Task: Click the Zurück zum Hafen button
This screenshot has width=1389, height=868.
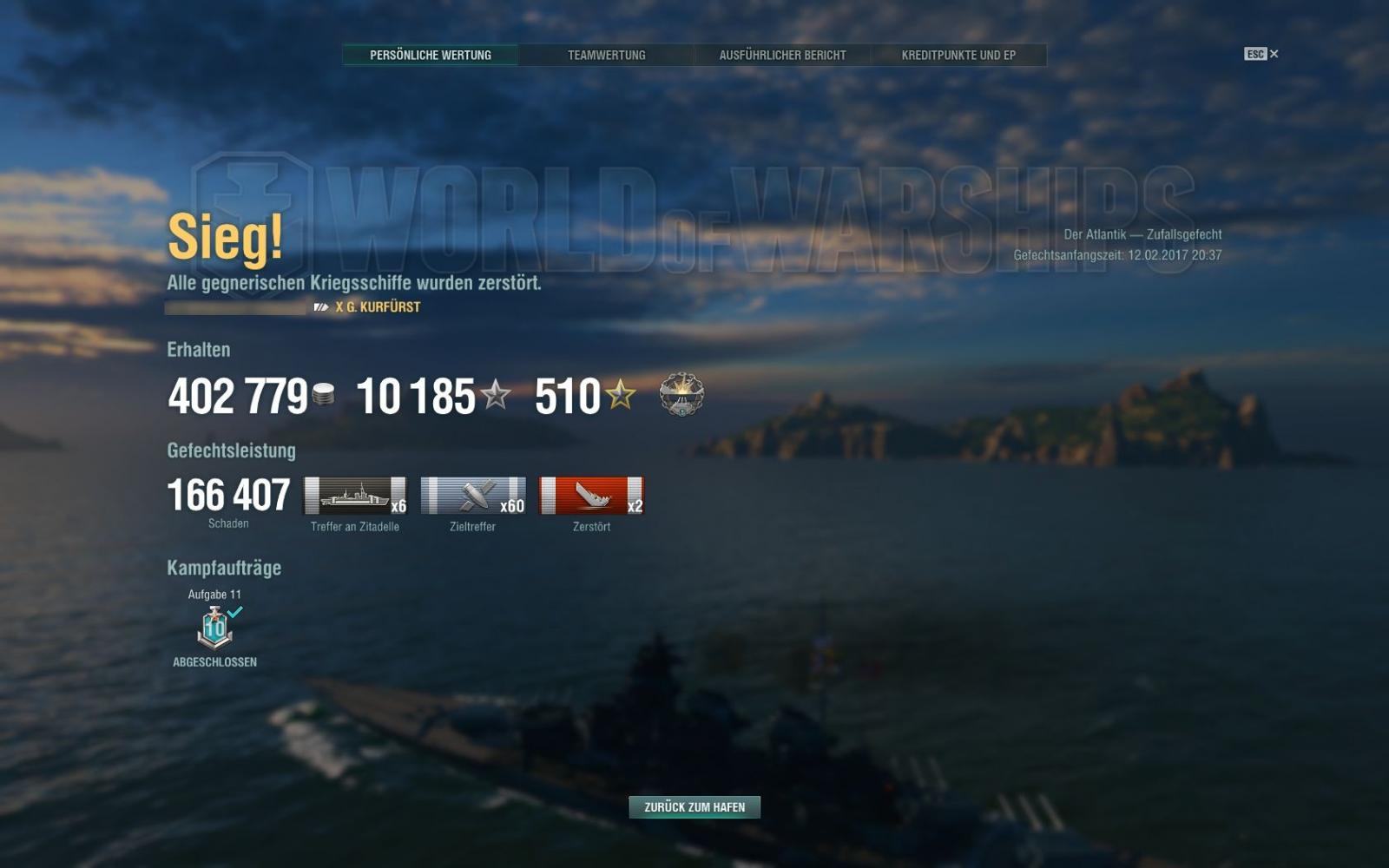Action: click(x=694, y=807)
